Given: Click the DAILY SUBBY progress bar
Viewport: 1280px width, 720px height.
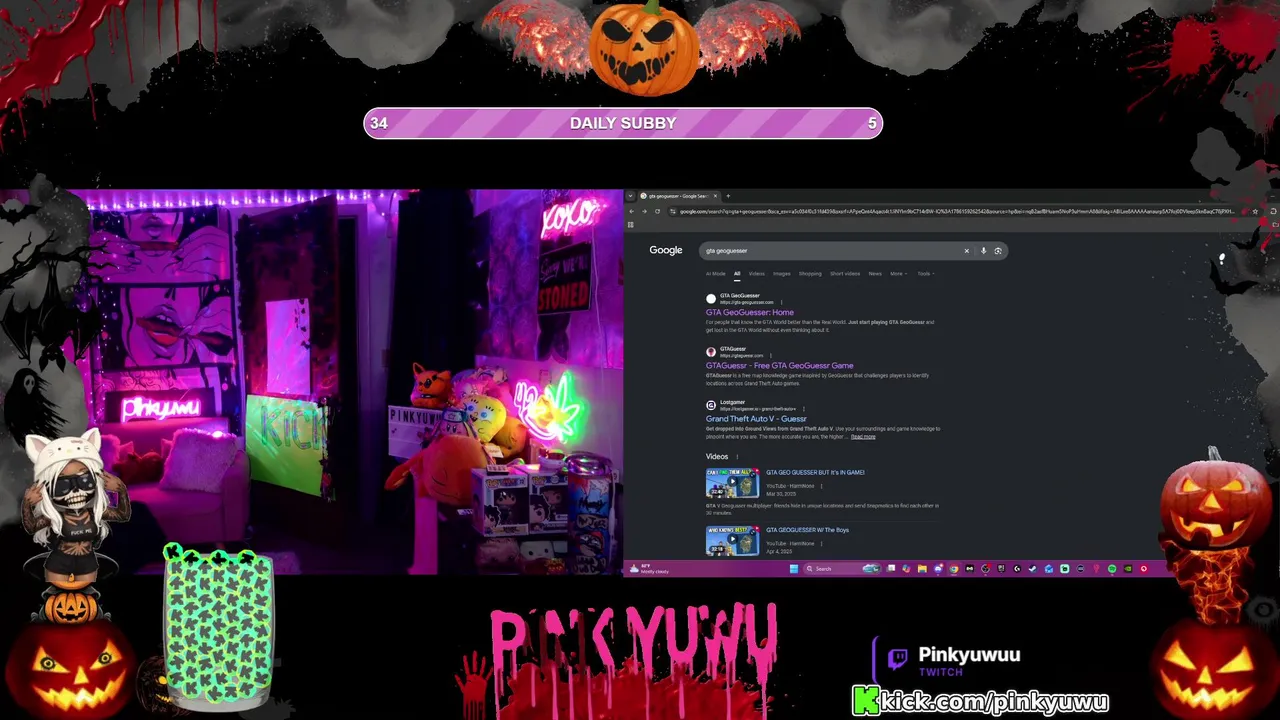Looking at the screenshot, I should coord(623,123).
